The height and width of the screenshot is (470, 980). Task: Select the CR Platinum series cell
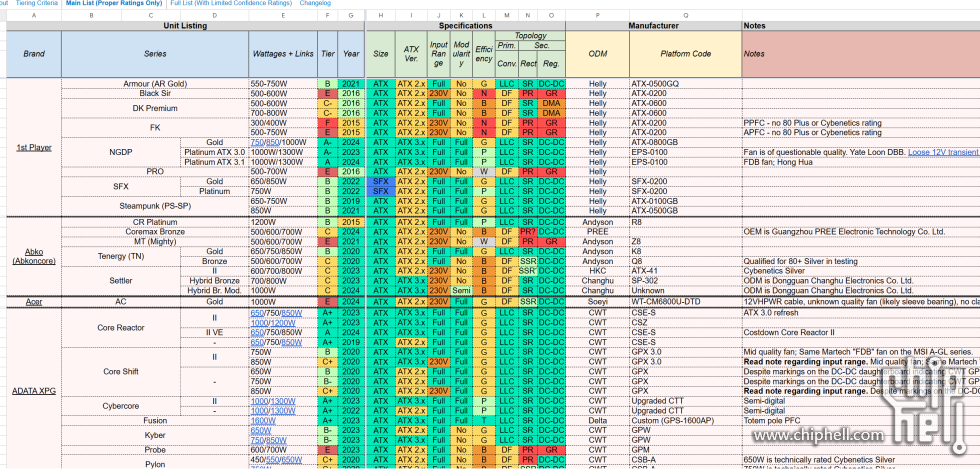tap(155, 222)
